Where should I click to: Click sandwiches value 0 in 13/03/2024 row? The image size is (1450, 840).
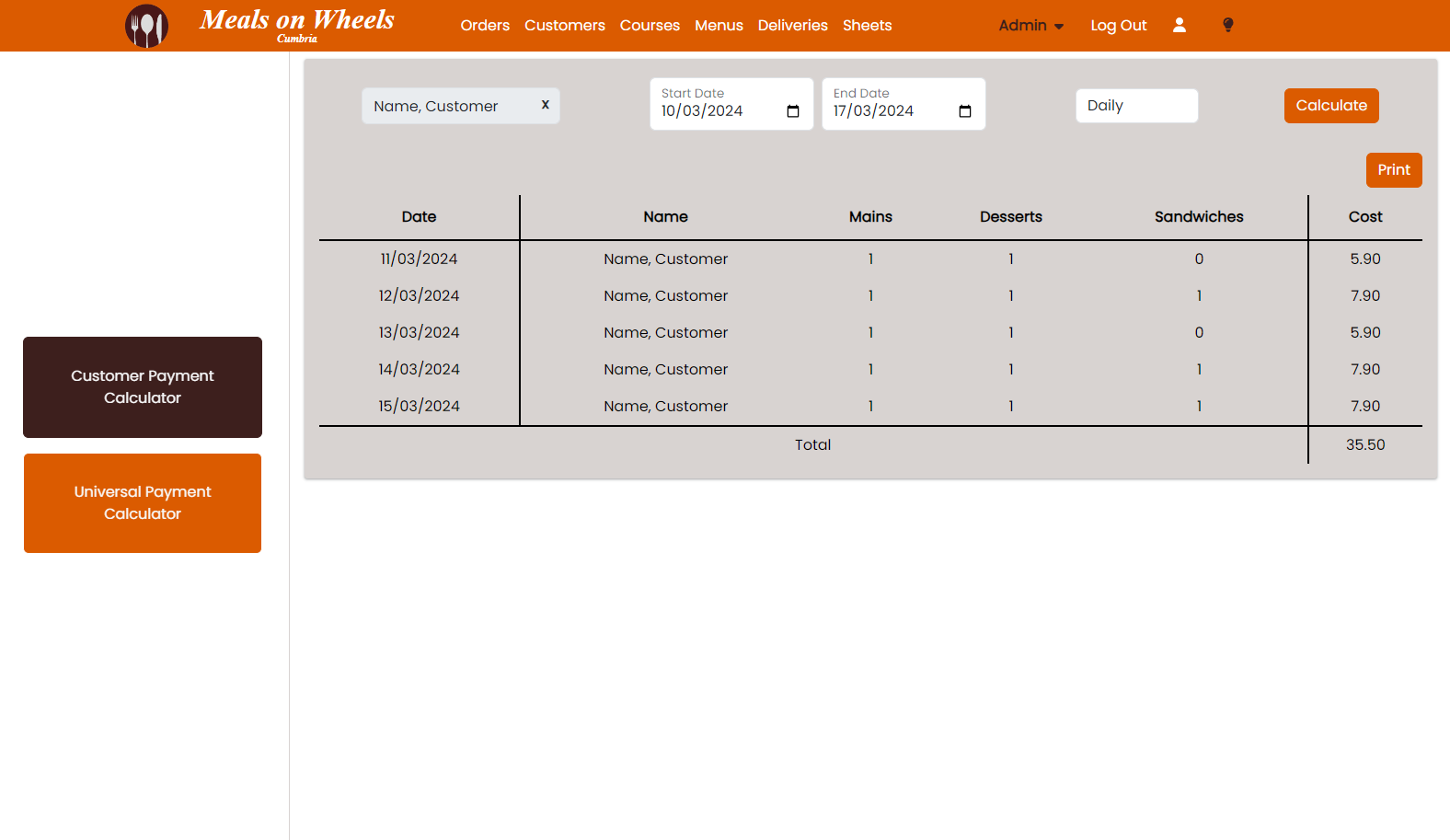click(1199, 333)
